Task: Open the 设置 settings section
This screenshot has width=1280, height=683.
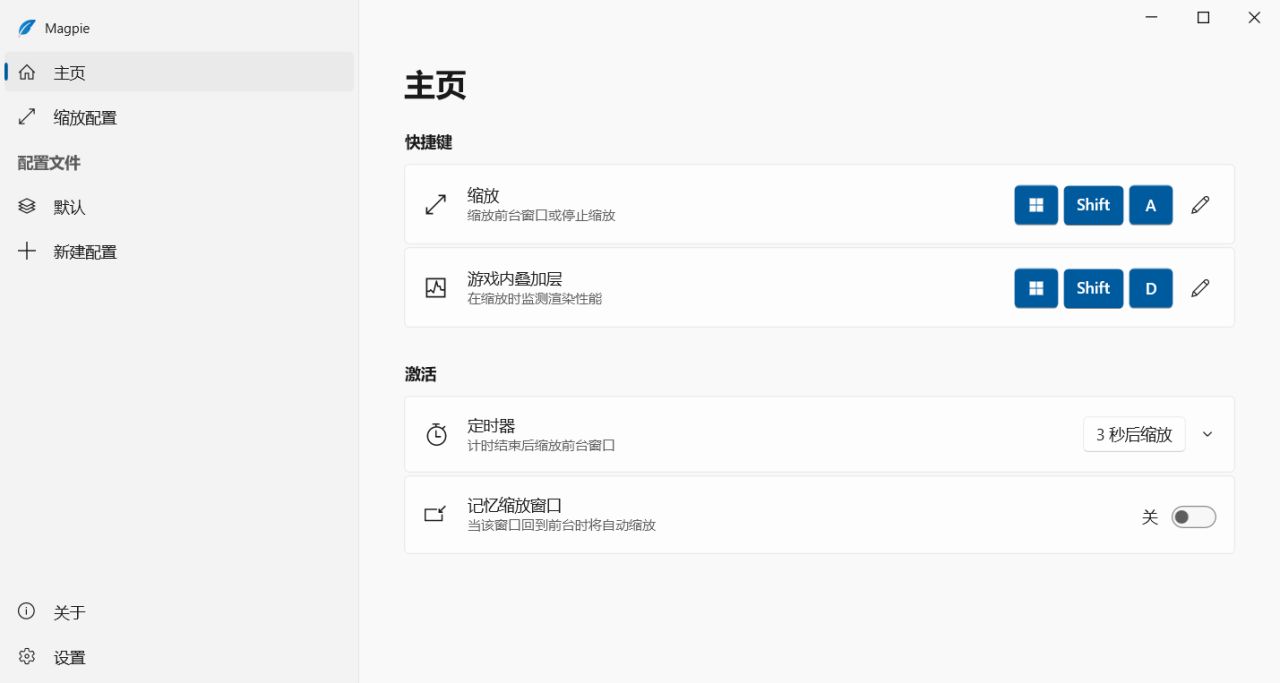Action: coord(69,657)
